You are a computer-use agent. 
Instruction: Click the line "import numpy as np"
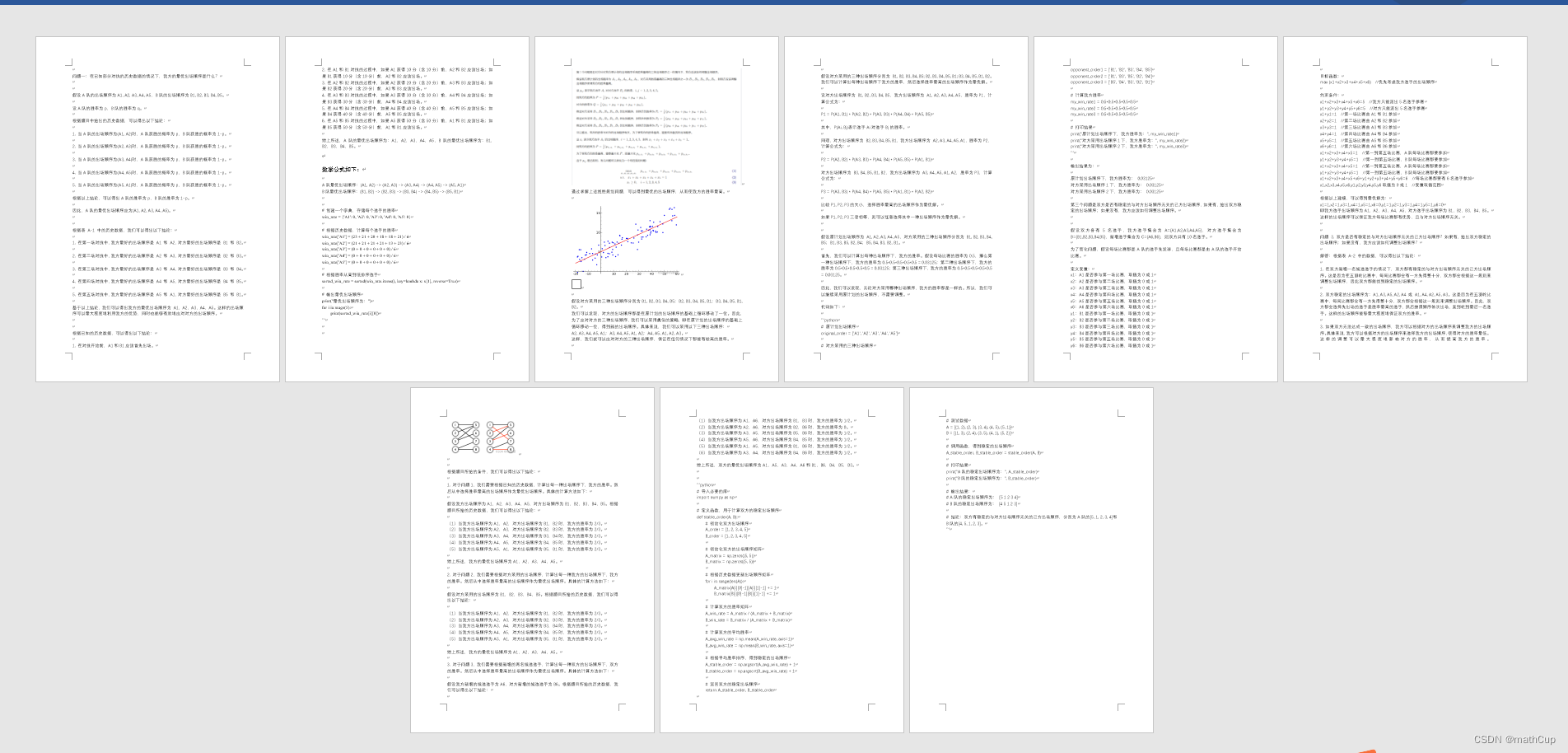click(x=716, y=498)
